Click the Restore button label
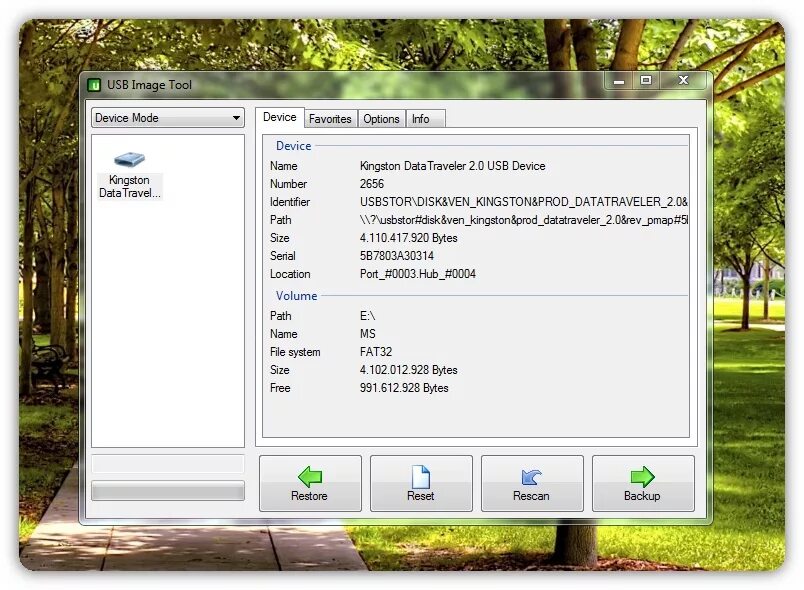The image size is (804, 590). (x=309, y=496)
